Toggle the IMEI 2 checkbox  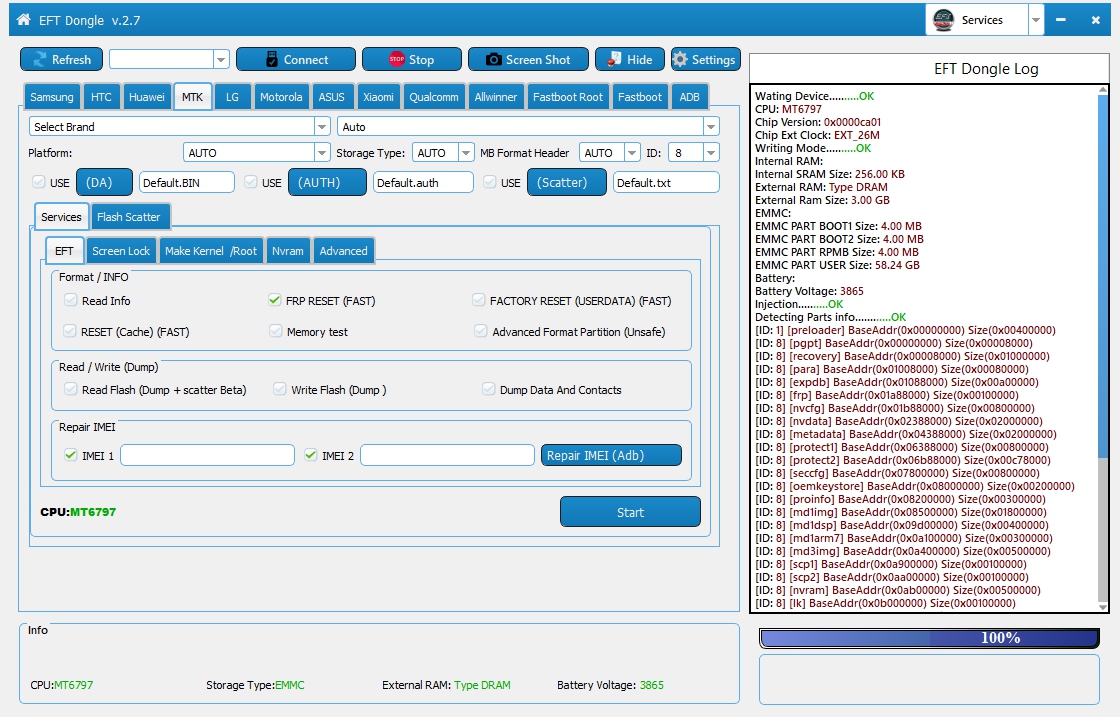click(x=311, y=455)
